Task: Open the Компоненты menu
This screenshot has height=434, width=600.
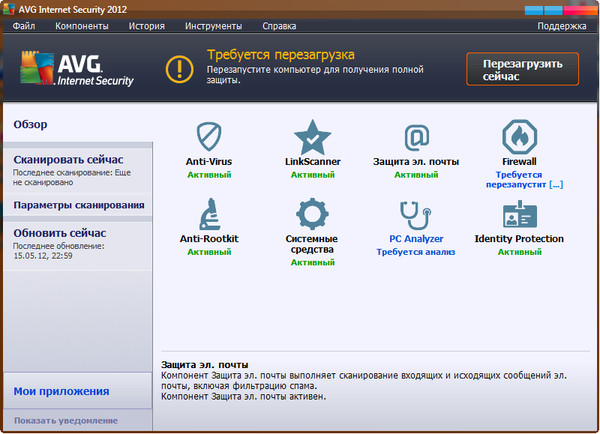Action: 82,25
